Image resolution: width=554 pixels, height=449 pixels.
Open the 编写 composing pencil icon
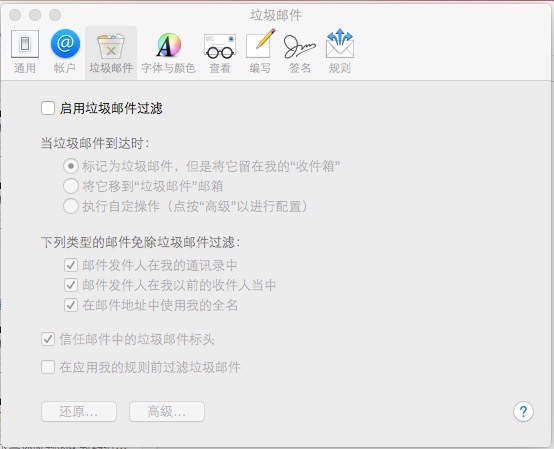click(260, 51)
